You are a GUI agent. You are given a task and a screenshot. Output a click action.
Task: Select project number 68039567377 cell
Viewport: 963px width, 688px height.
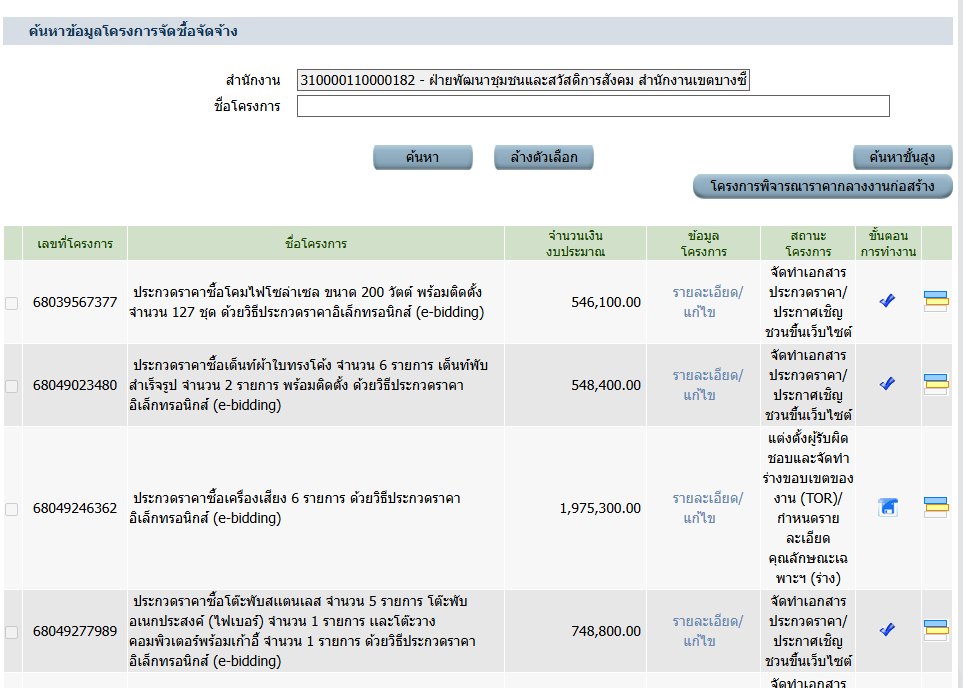75,302
